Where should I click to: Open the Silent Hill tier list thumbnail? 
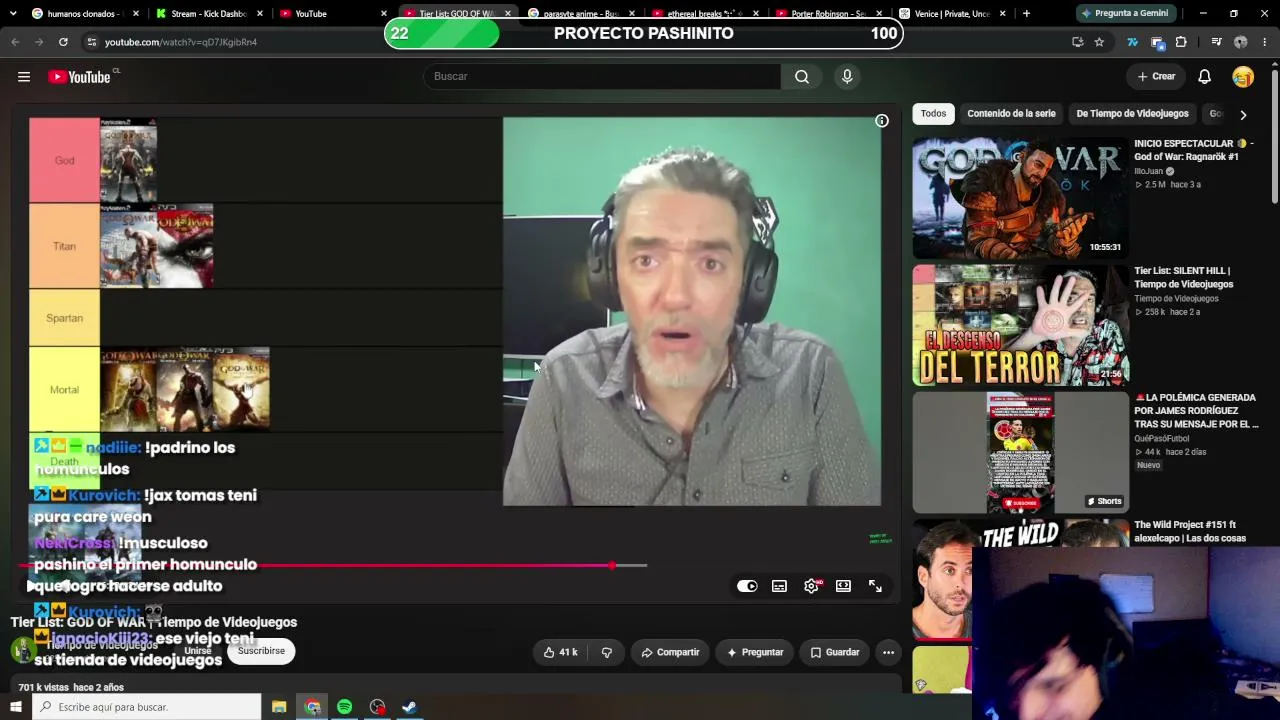1020,325
